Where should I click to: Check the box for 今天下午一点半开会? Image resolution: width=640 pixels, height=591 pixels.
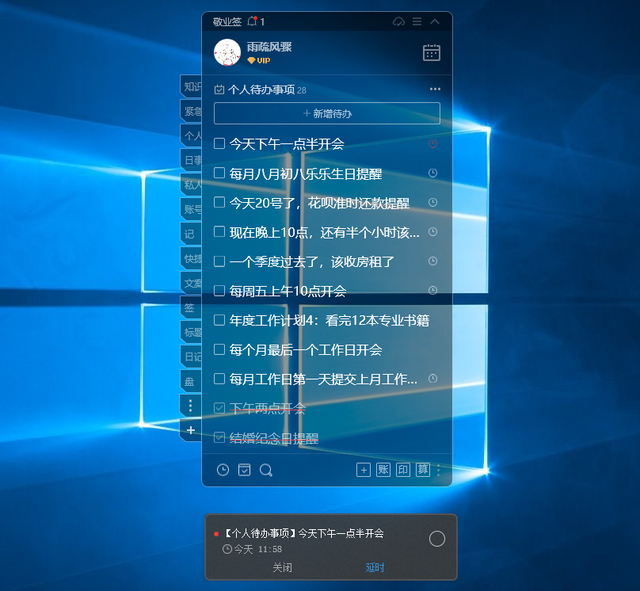tap(219, 144)
